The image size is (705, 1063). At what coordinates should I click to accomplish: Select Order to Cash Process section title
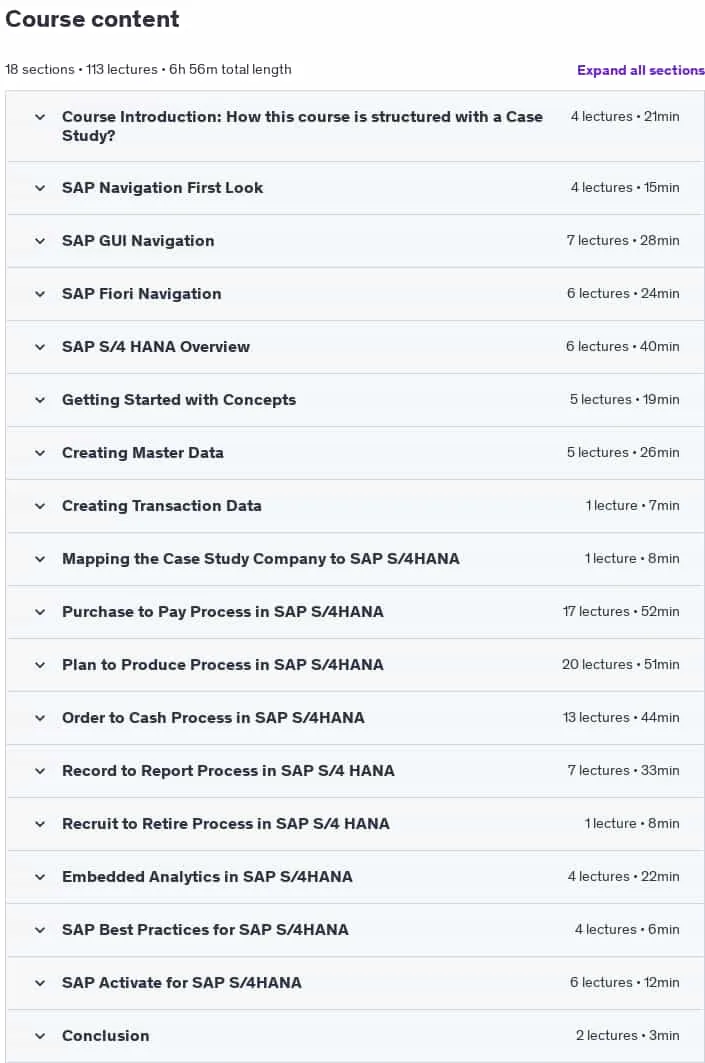[213, 717]
